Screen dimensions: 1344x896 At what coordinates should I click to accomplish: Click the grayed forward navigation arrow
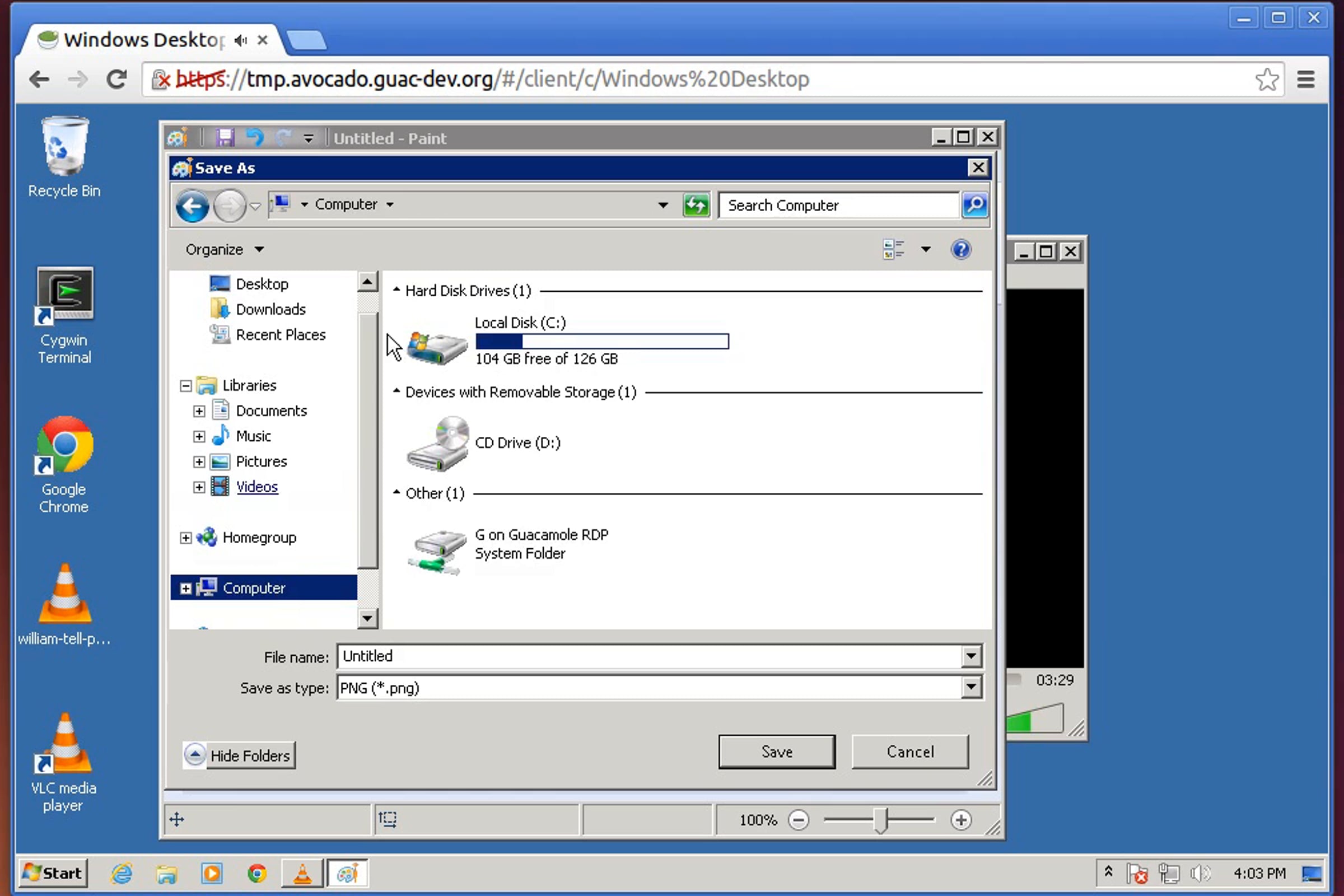(229, 206)
